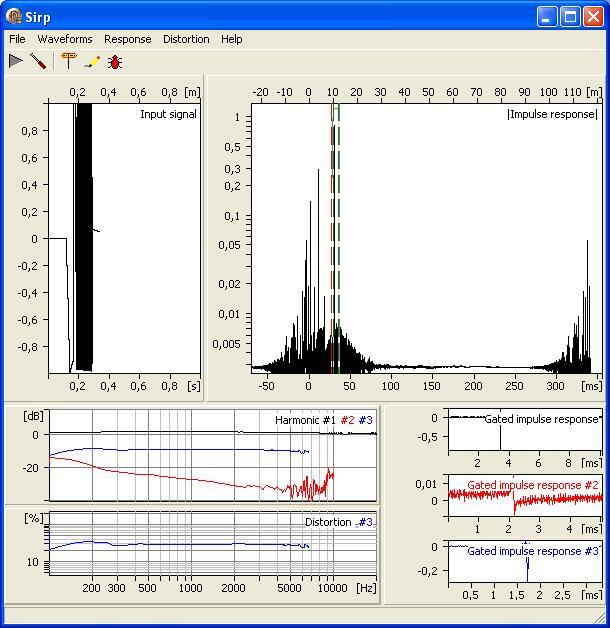Click the Harmonic #3 blue legend label
The height and width of the screenshot is (628, 610).
(x=365, y=420)
